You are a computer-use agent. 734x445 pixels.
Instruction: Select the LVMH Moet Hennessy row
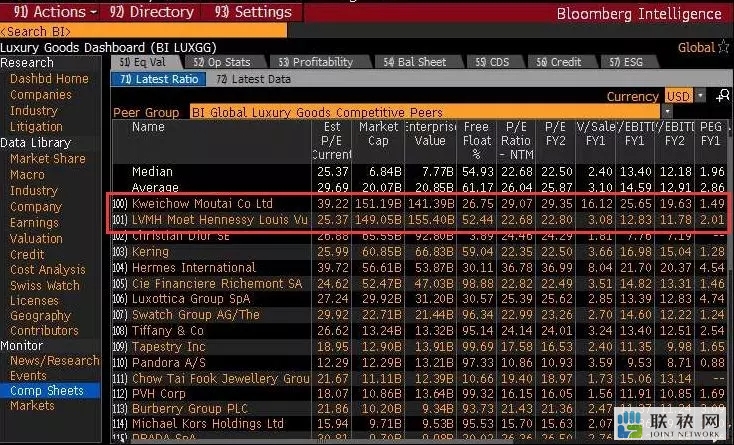[419, 219]
